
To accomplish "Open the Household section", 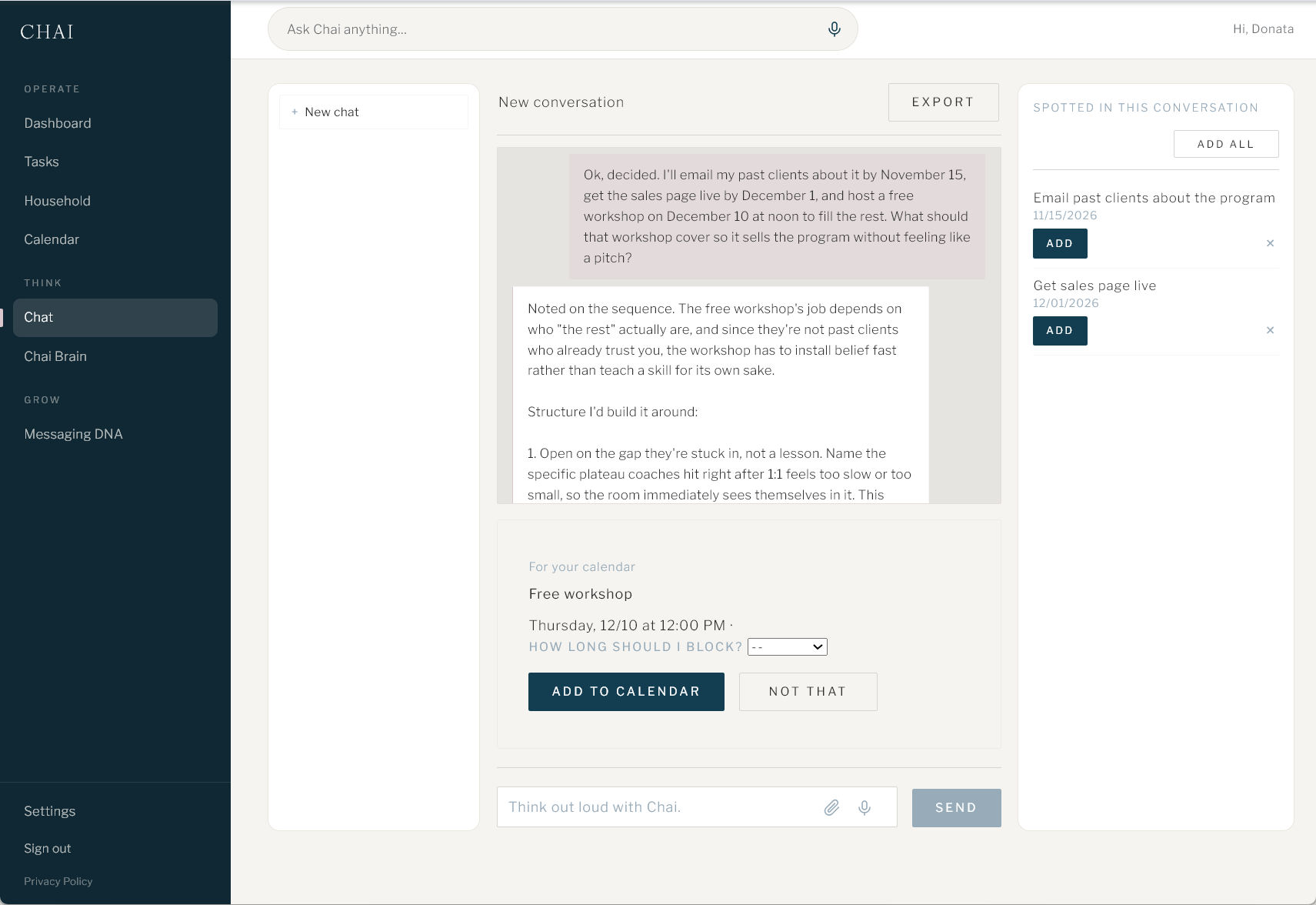I will [x=57, y=201].
